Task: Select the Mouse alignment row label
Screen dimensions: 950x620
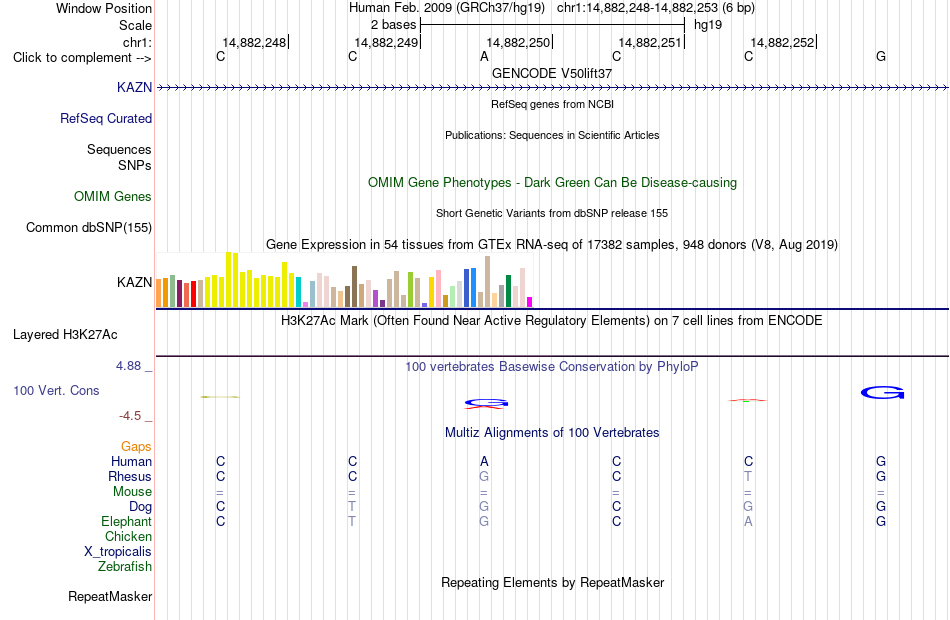Action: 132,492
